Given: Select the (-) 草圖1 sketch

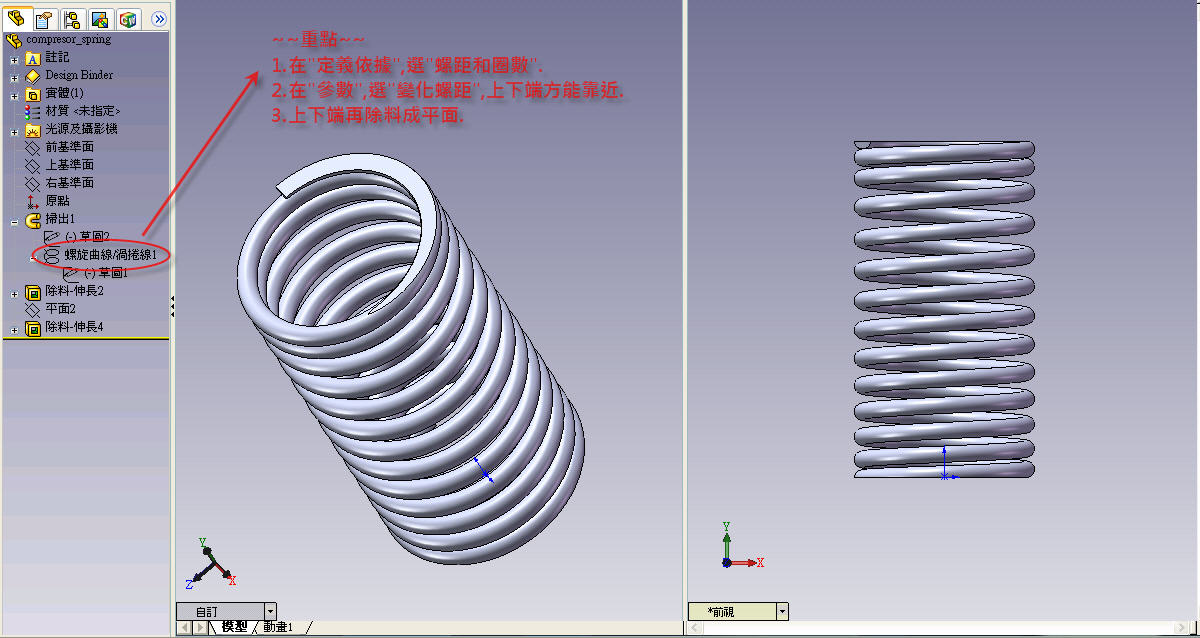Looking at the screenshot, I should tap(106, 273).
